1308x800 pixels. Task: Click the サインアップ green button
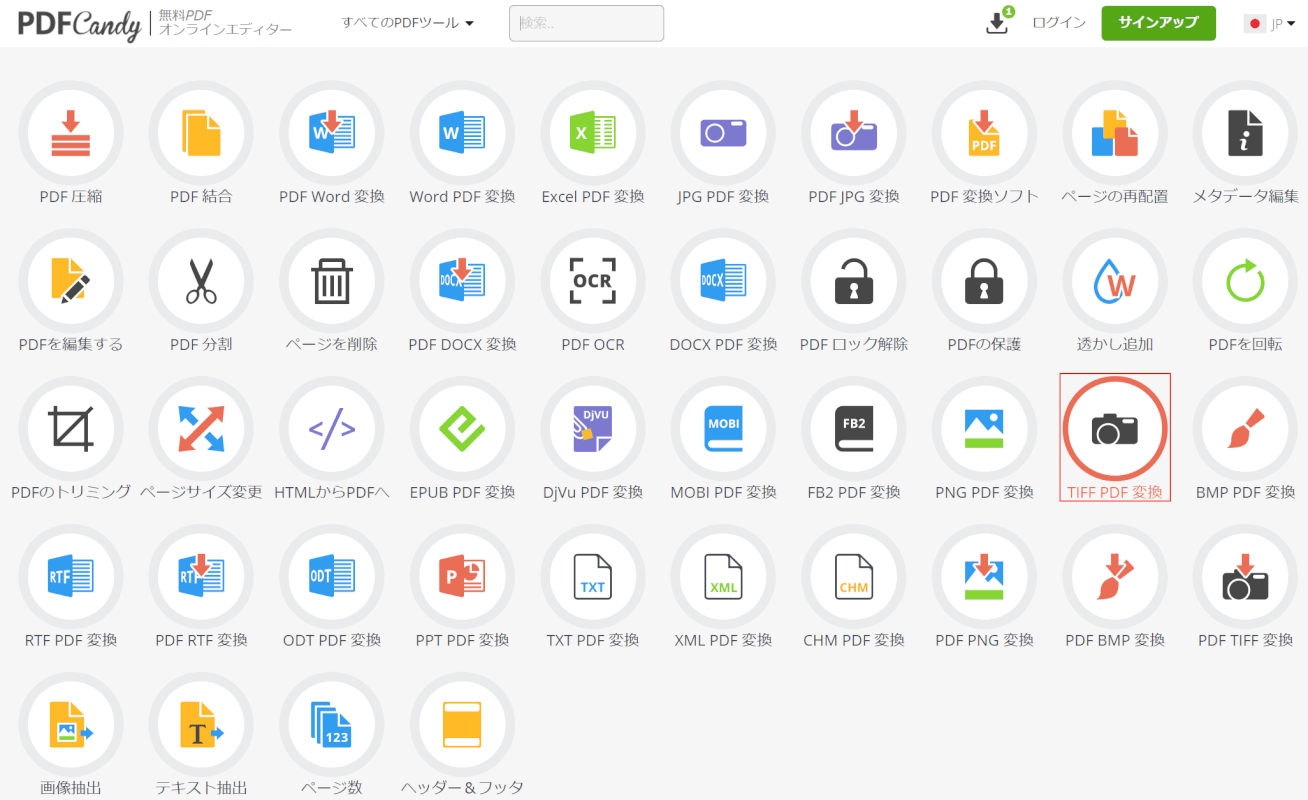(1158, 22)
